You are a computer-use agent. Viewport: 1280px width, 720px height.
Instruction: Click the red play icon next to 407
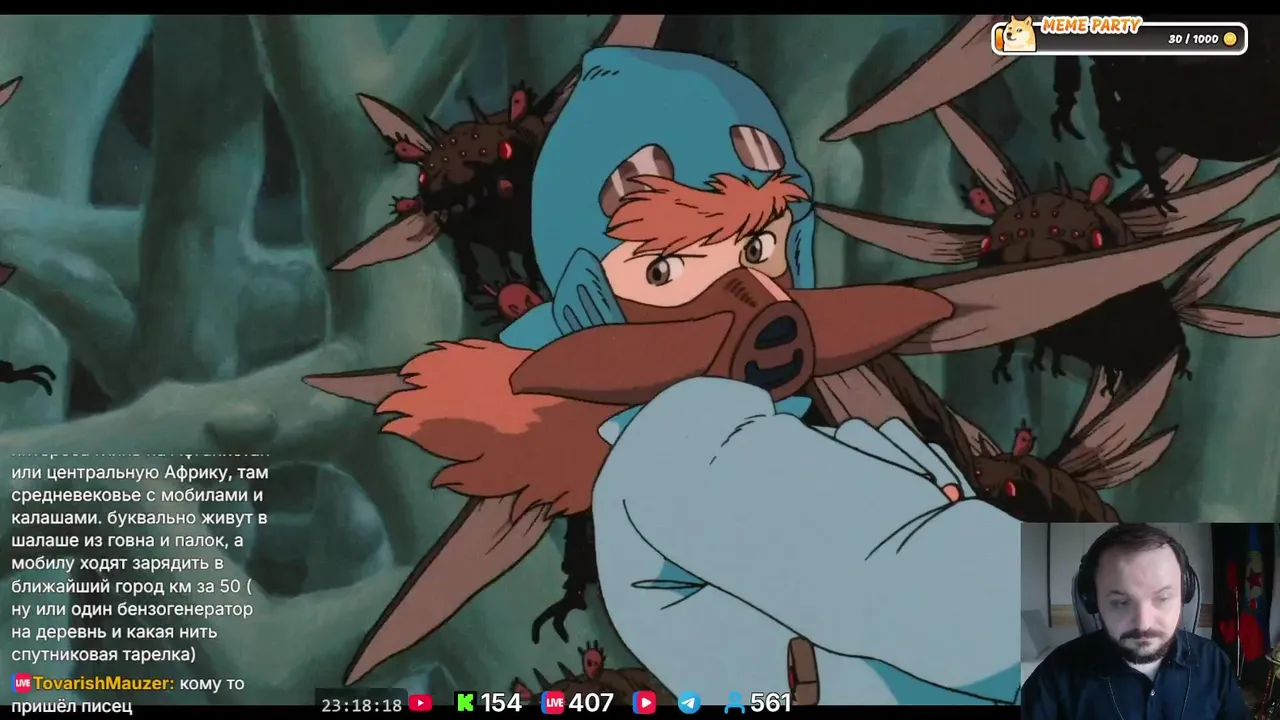(643, 703)
